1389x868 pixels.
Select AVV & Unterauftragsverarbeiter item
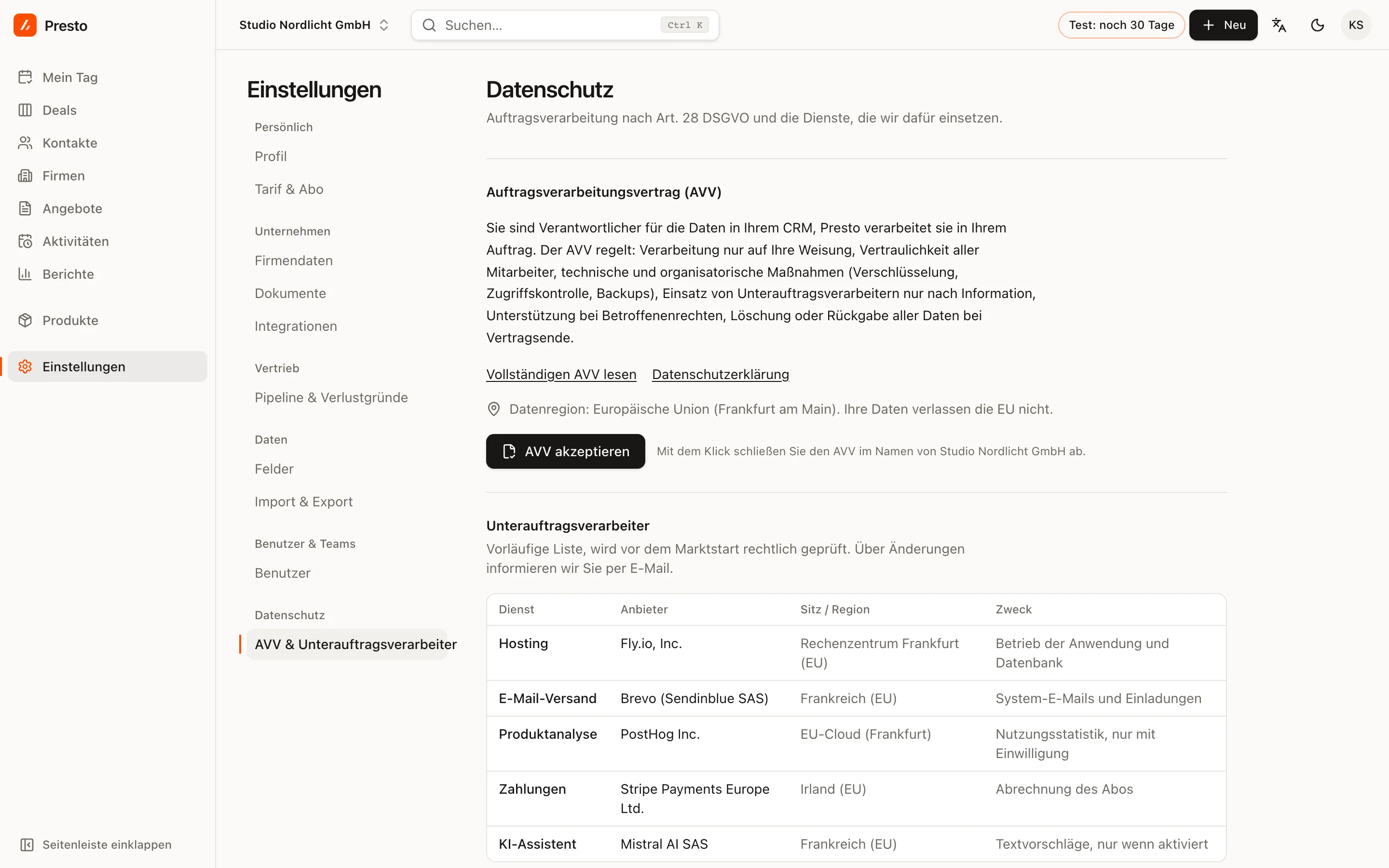point(347,644)
